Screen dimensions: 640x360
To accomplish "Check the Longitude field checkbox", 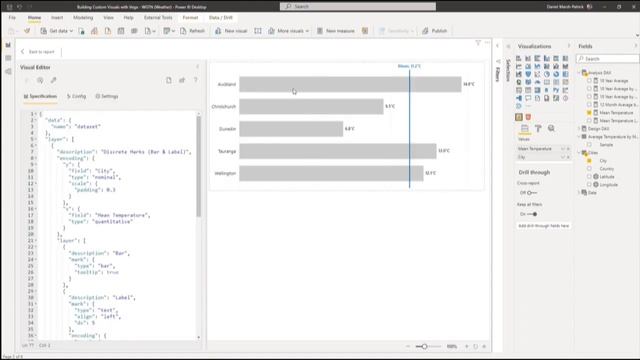I will [x=589, y=184].
